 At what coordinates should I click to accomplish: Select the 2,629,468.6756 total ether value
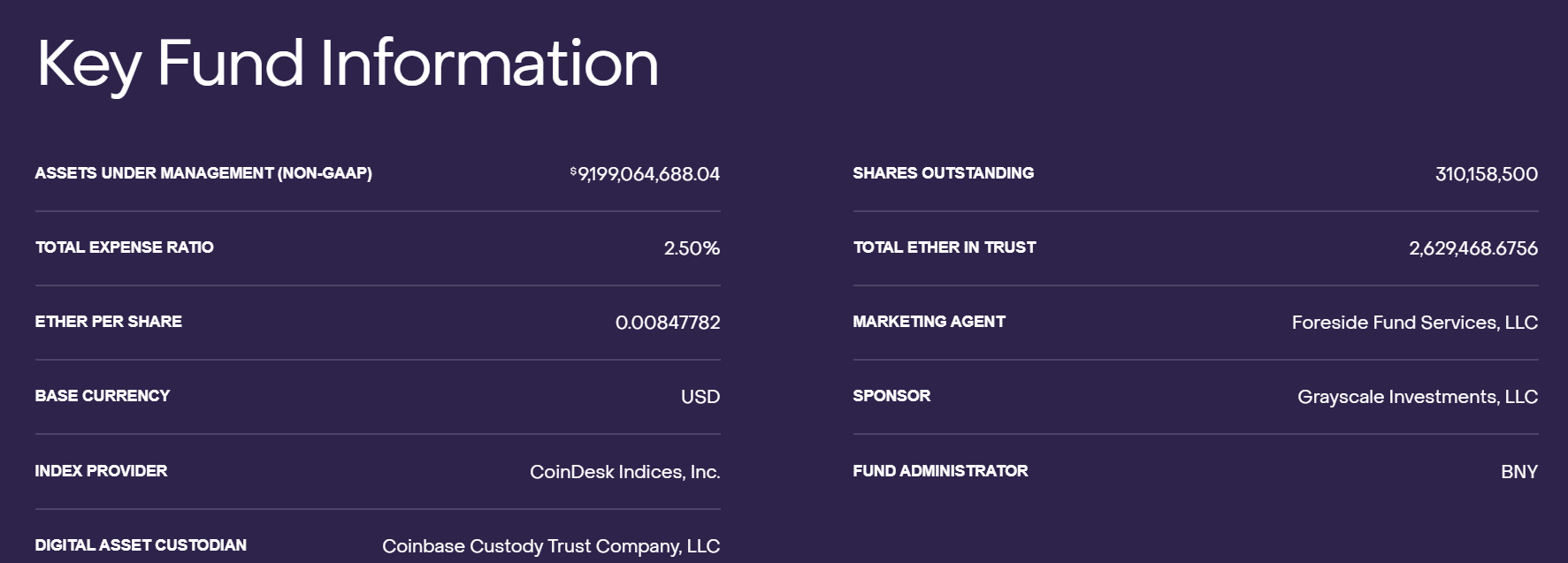point(1472,248)
